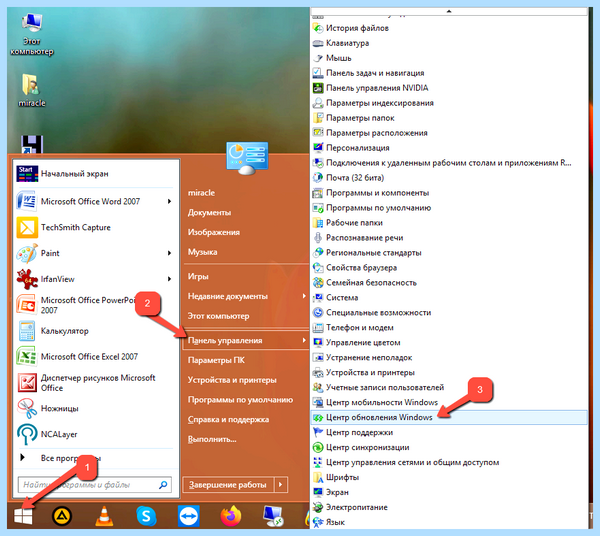Viewport: 600px width, 536px height.
Task: Click the Диспетчер рисунков Microsoft Office icon
Action: (27, 383)
